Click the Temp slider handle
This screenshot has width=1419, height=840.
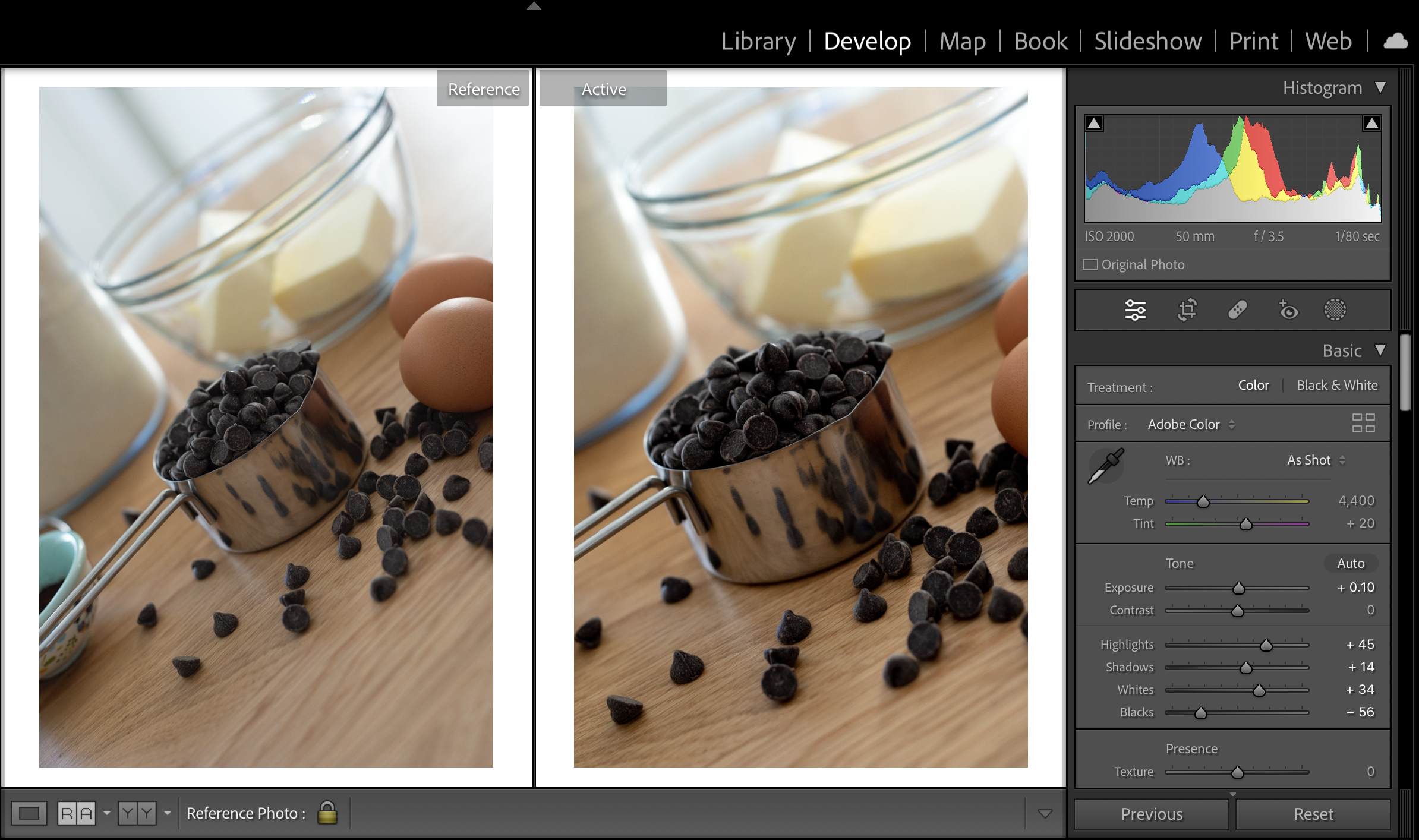pyautogui.click(x=1203, y=501)
